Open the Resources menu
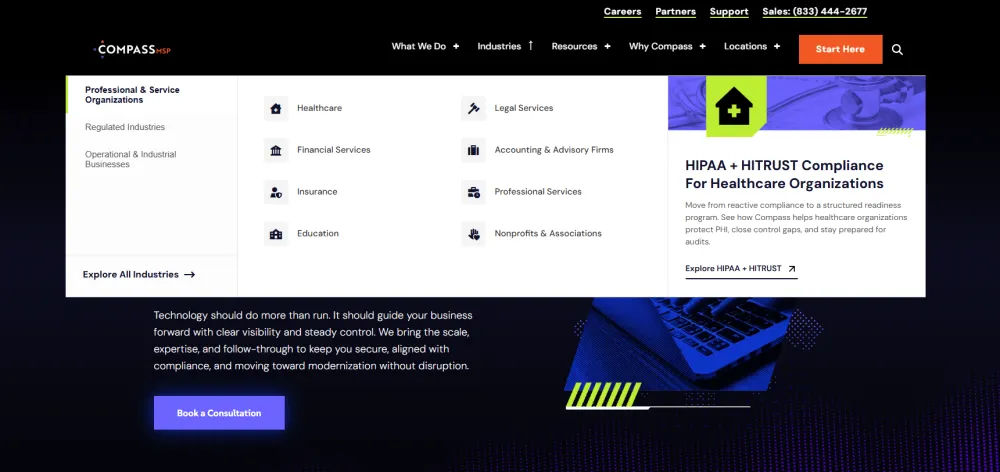 pyautogui.click(x=574, y=47)
